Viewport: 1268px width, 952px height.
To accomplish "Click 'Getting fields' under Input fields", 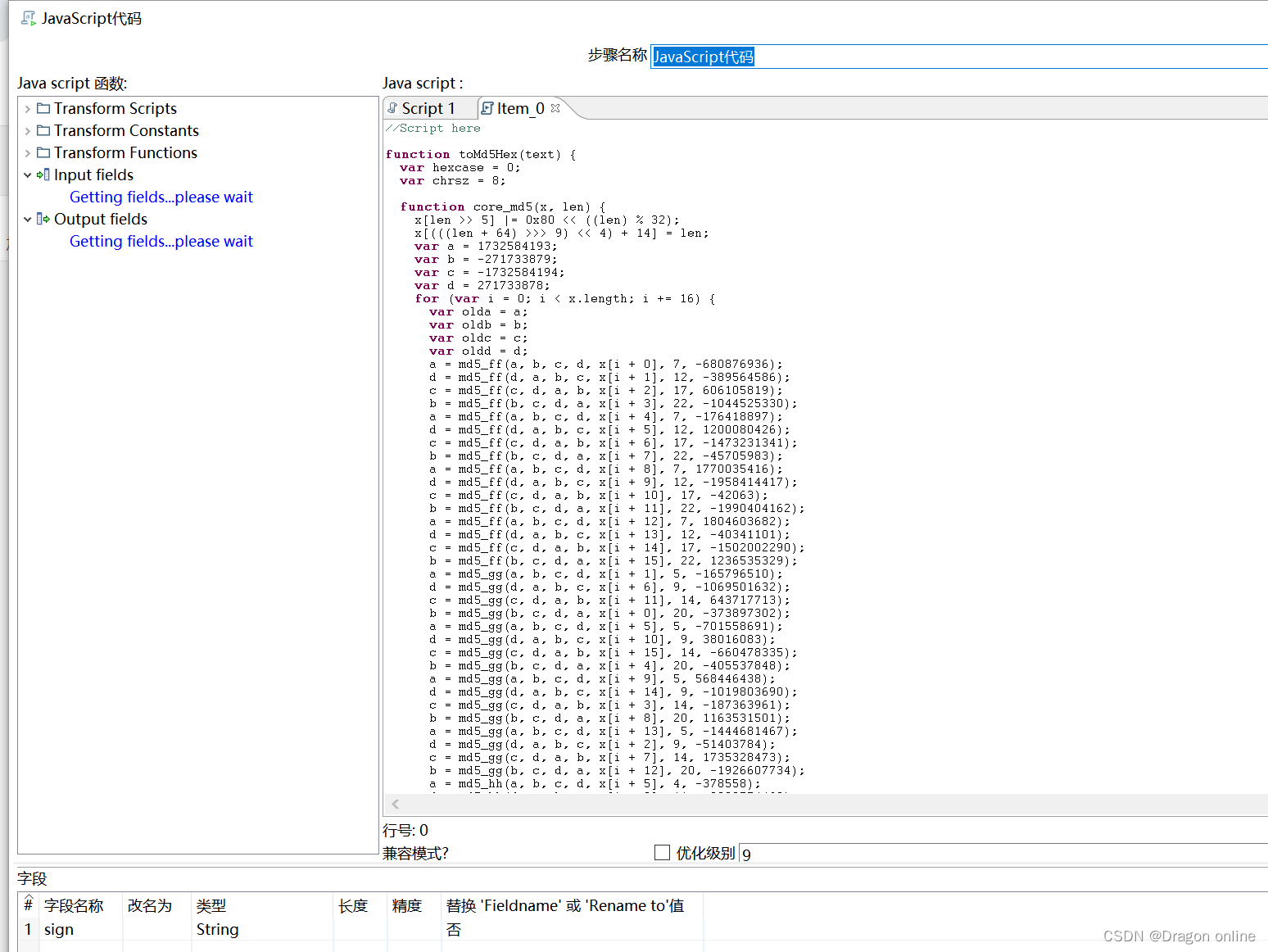I will click(161, 197).
